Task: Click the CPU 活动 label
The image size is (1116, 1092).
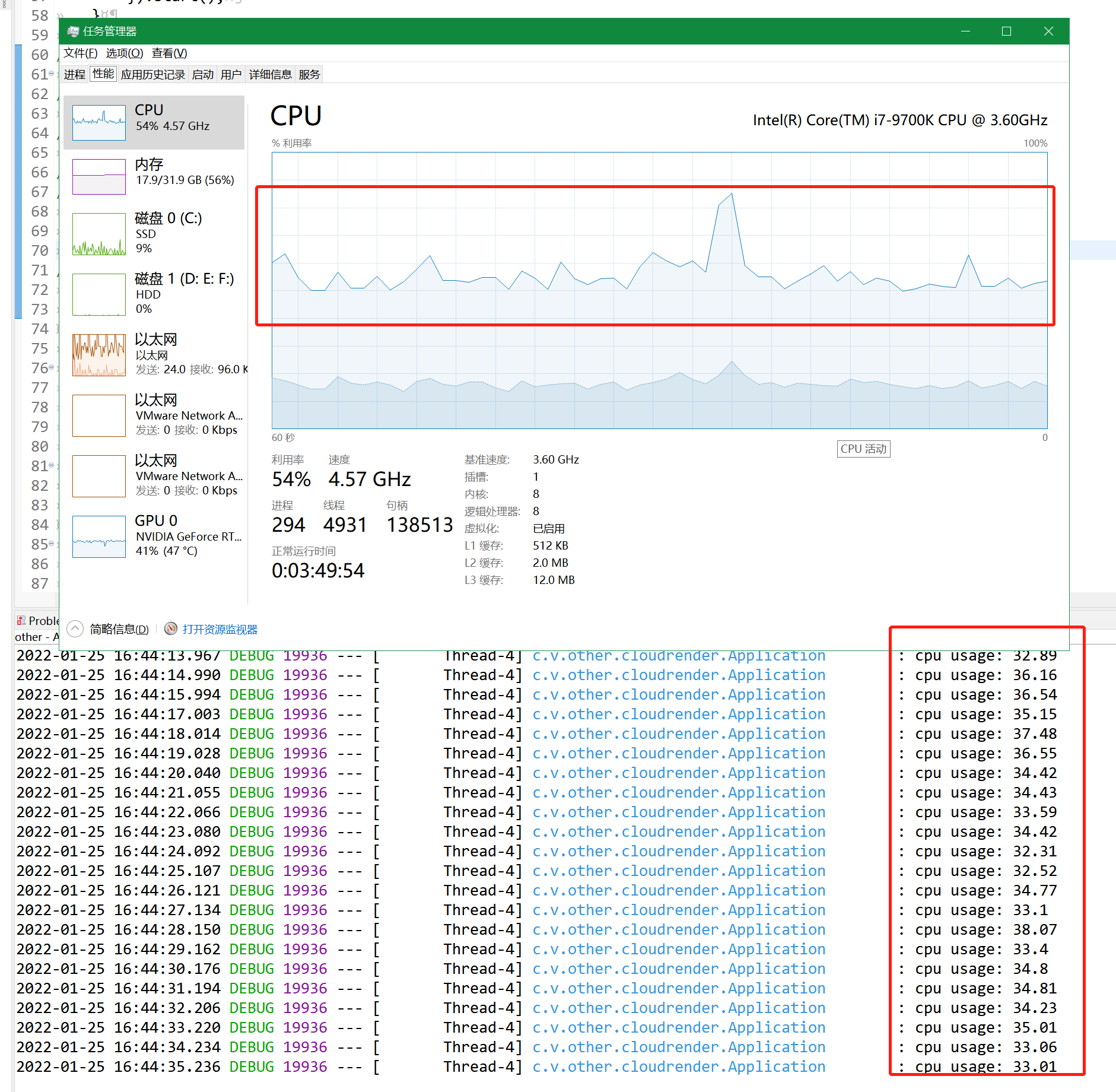Action: pyautogui.click(x=863, y=449)
